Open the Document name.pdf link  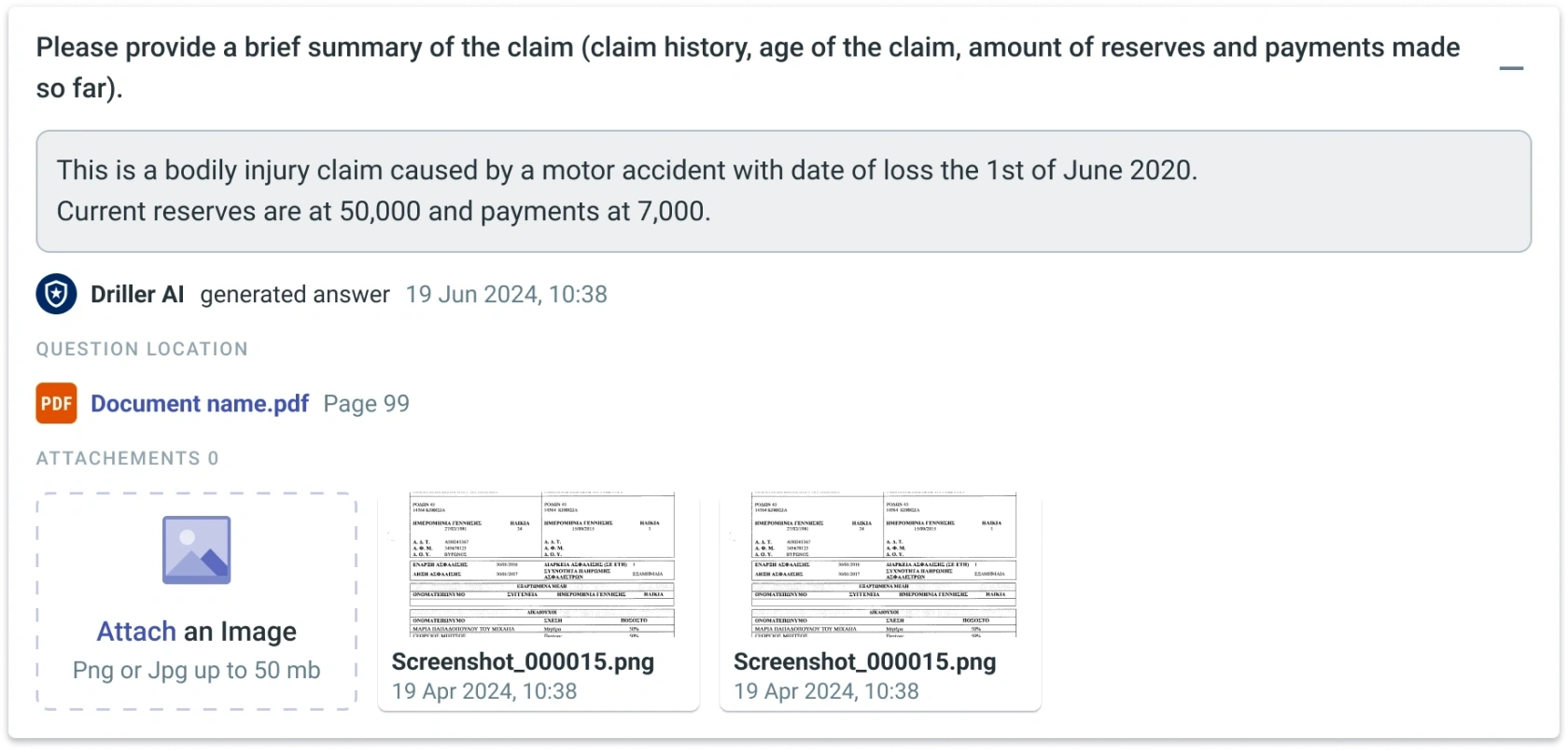tap(200, 403)
